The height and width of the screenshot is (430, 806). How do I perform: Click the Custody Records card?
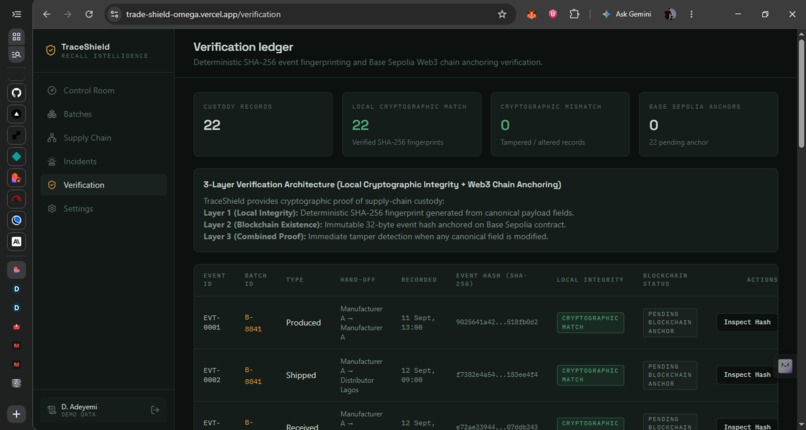263,124
